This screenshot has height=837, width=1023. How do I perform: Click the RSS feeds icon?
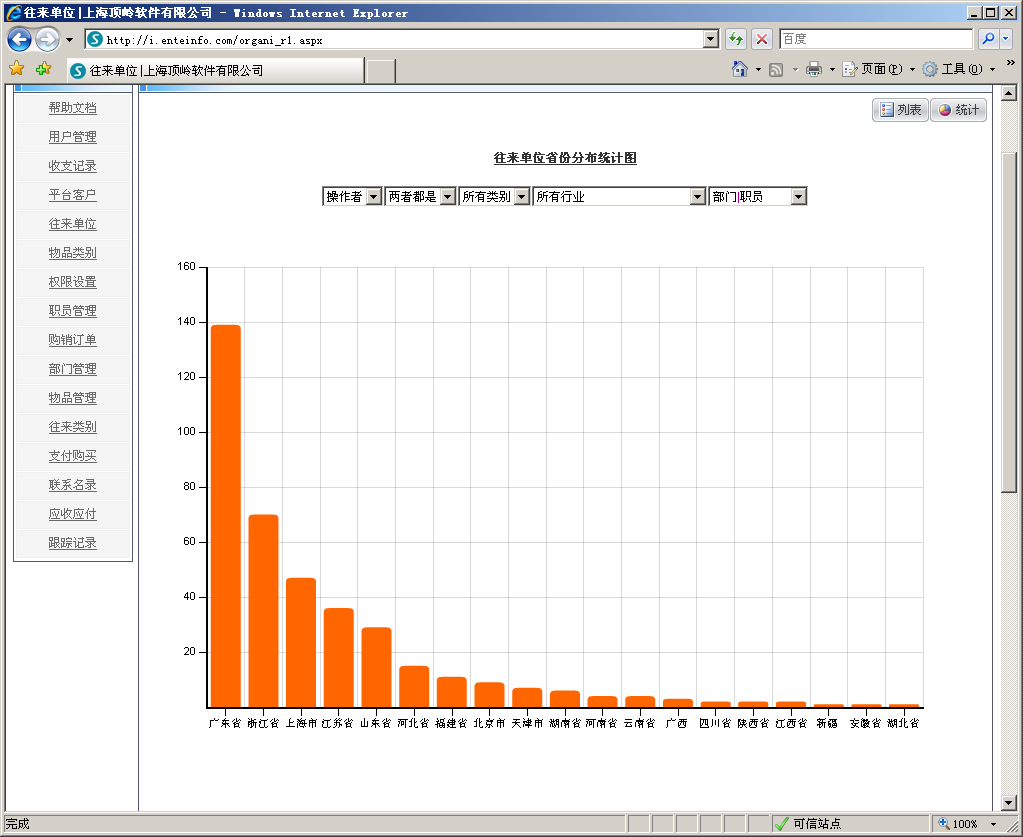pos(776,69)
